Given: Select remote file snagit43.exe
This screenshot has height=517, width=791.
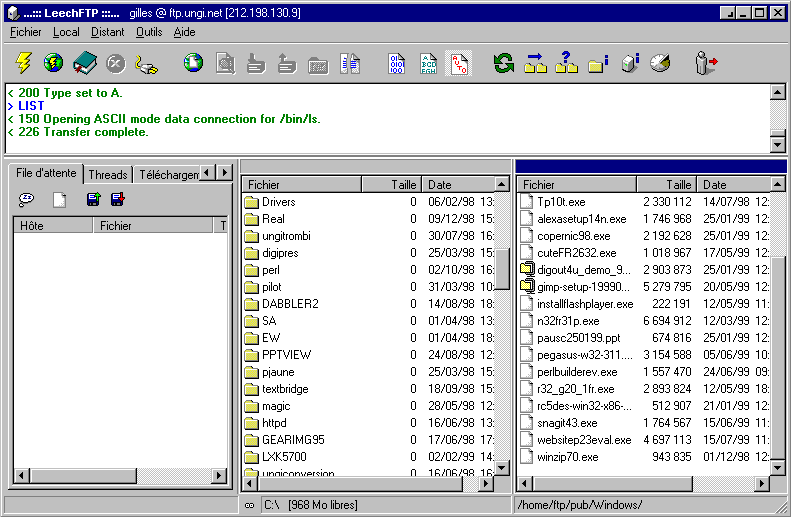Looking at the screenshot, I should 567,423.
